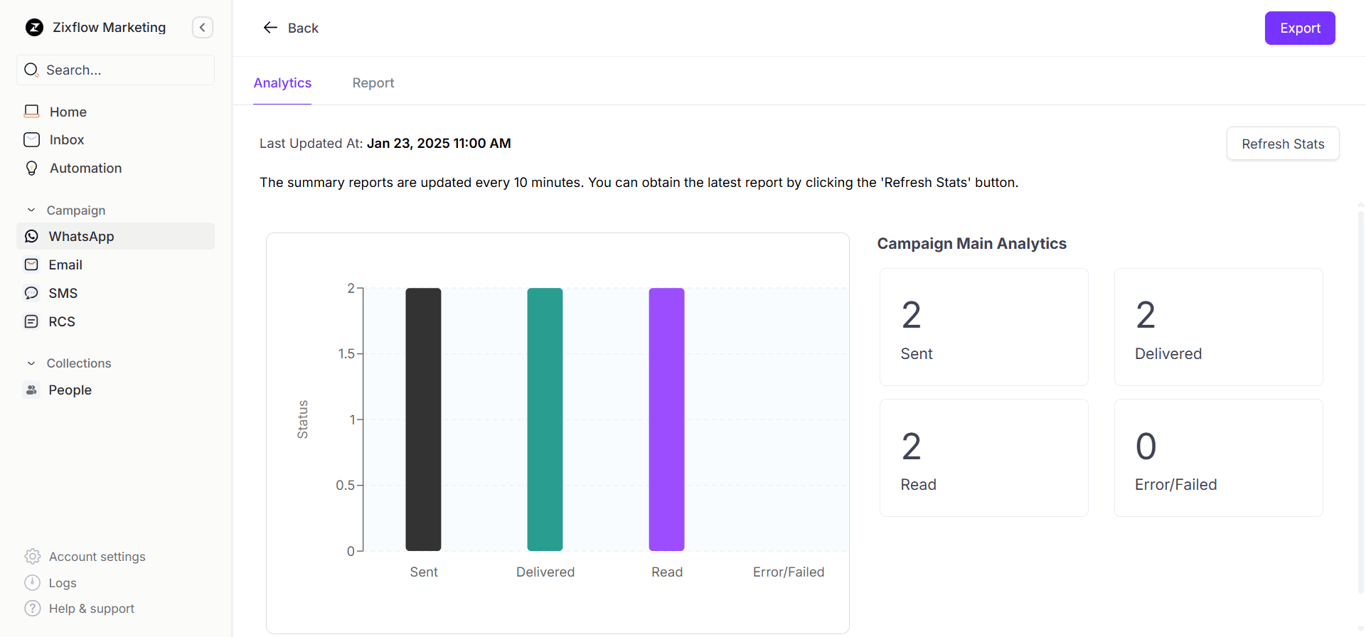The width and height of the screenshot is (1366, 637).
Task: Open the RCS campaign channel
Action: (61, 321)
